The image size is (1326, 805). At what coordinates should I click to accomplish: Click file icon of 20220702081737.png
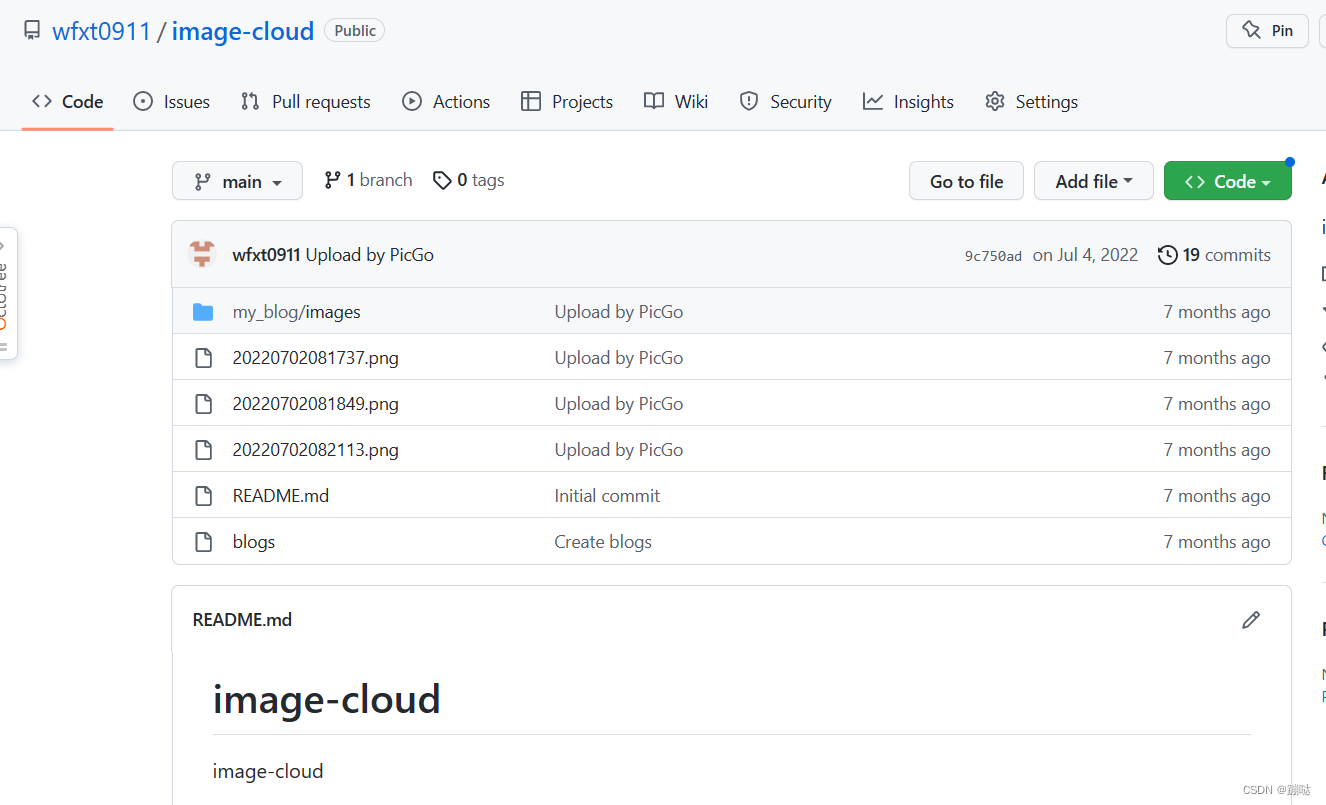203,358
